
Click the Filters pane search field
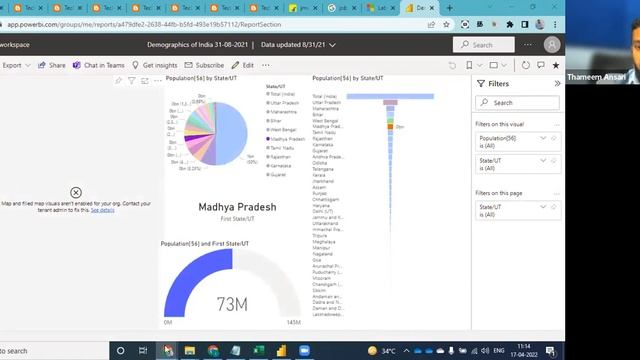pos(518,103)
